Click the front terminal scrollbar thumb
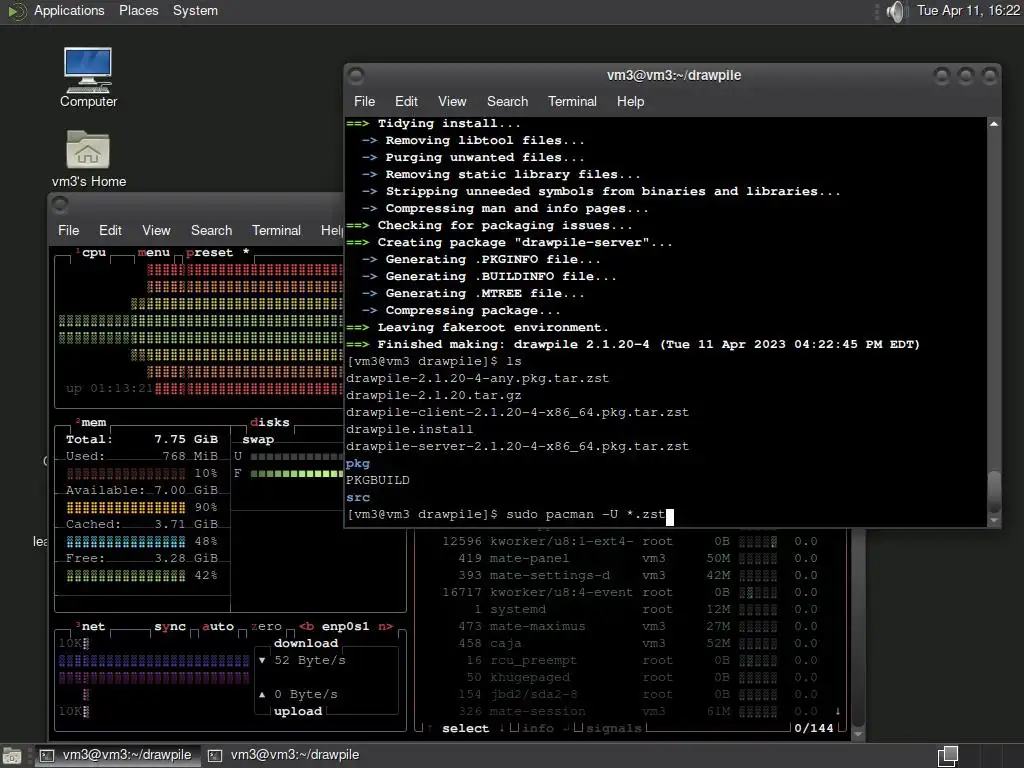This screenshot has height=768, width=1024. click(x=993, y=492)
